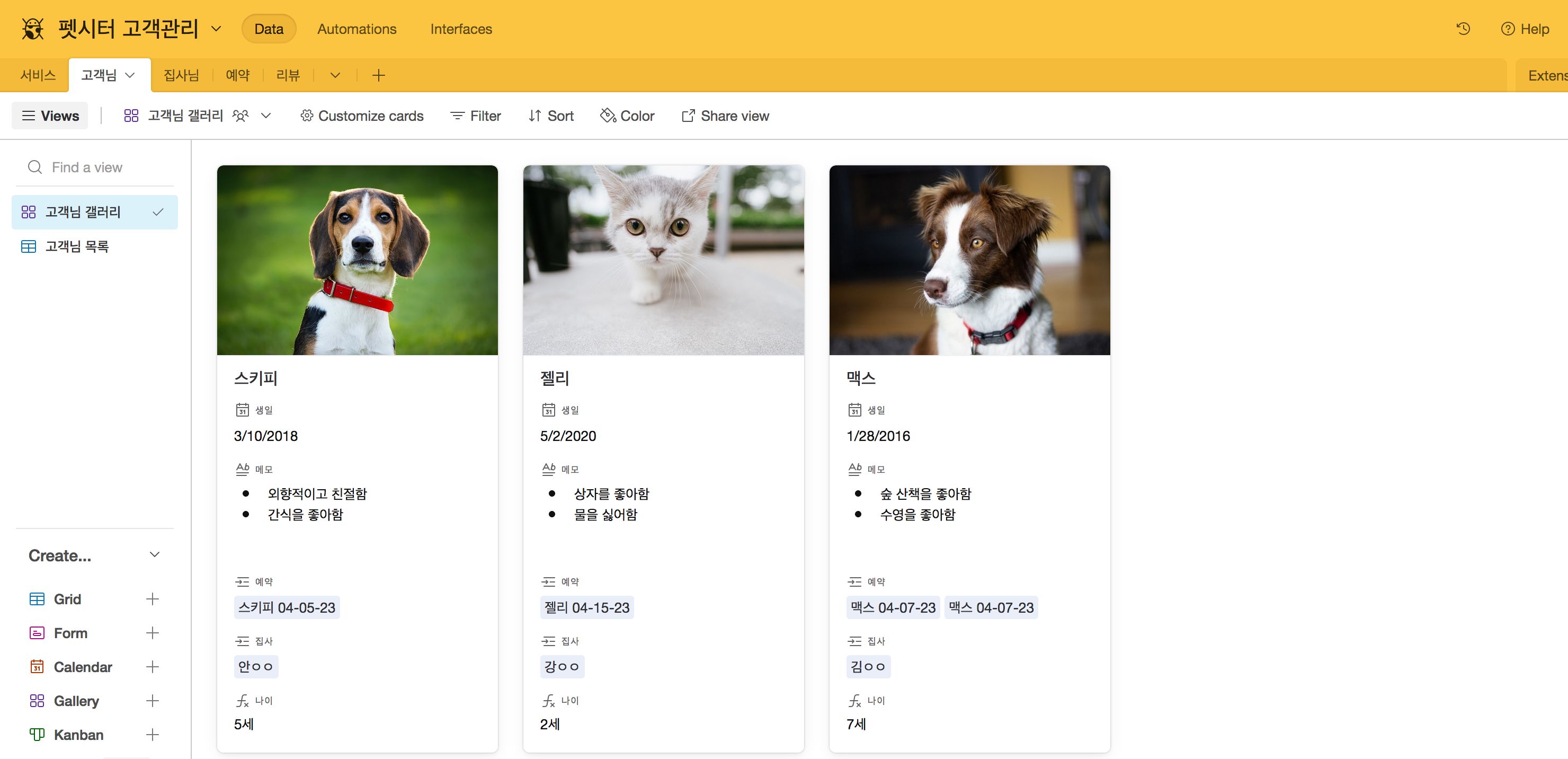
Task: Add a Kanban view with plus
Action: pyautogui.click(x=152, y=735)
